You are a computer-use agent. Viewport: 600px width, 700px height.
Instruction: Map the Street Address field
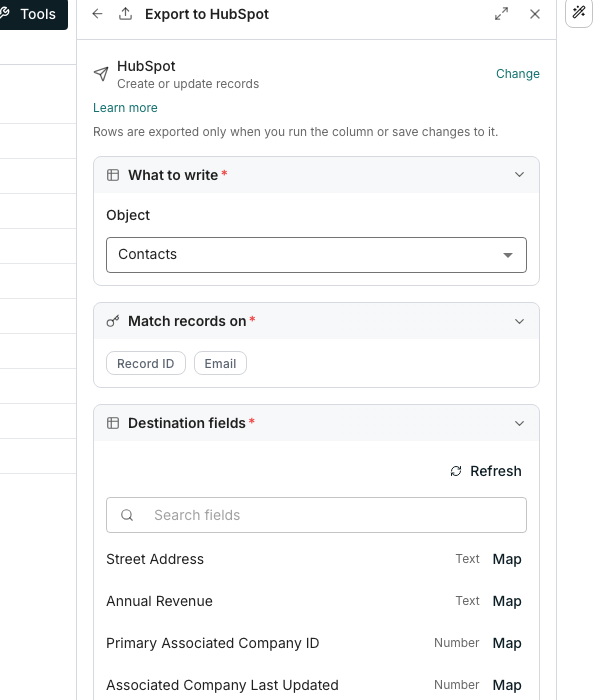click(x=507, y=559)
